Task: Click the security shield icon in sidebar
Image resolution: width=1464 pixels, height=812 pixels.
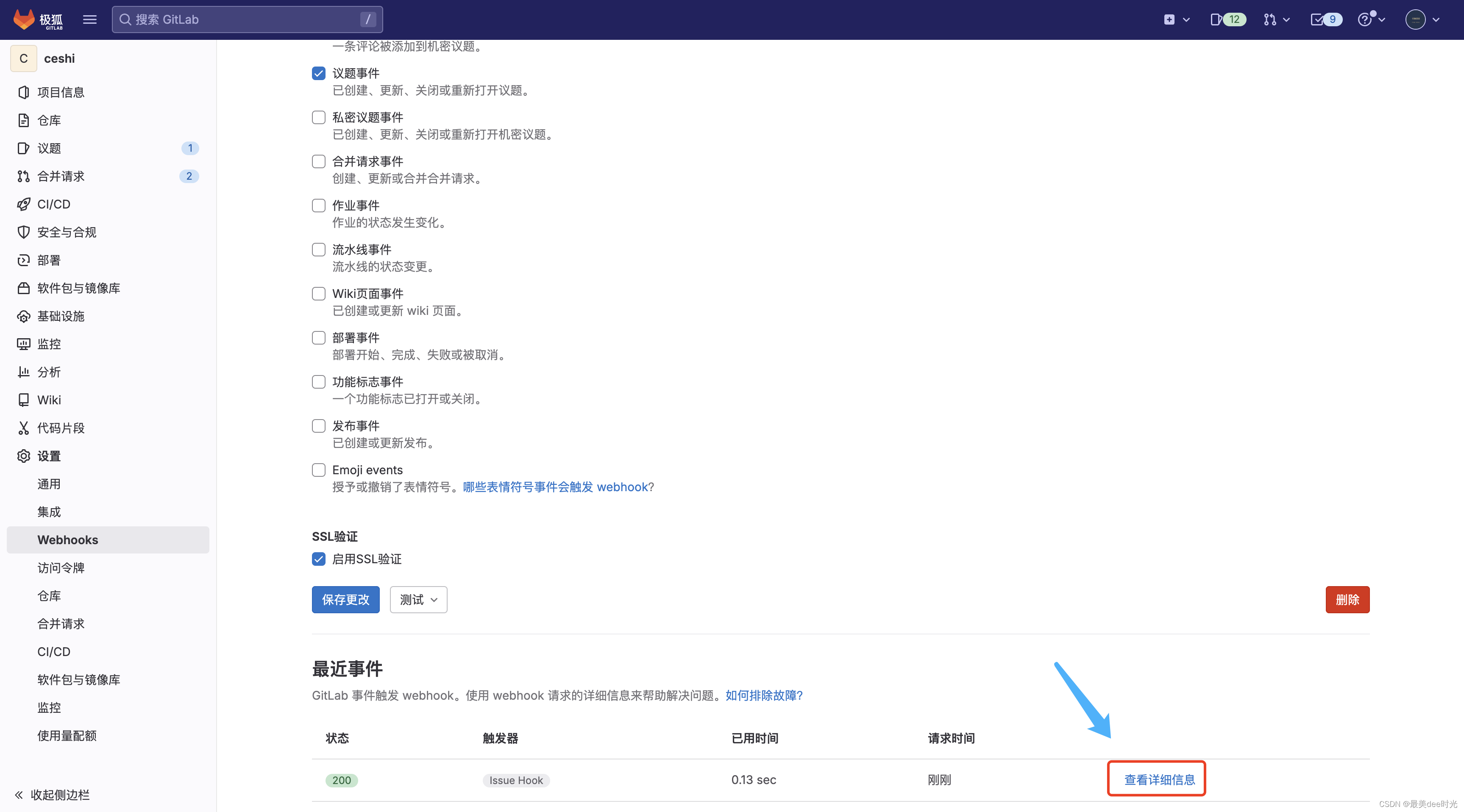Action: tap(23, 232)
